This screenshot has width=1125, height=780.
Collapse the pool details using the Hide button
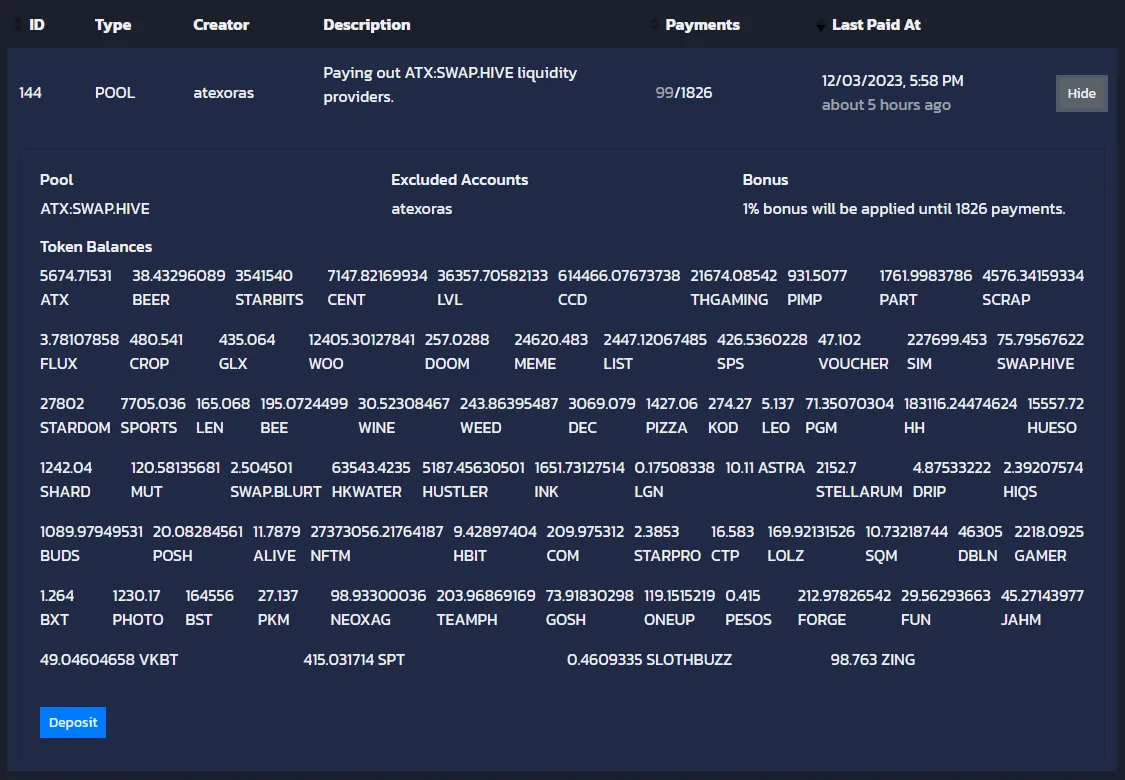[x=1081, y=92]
